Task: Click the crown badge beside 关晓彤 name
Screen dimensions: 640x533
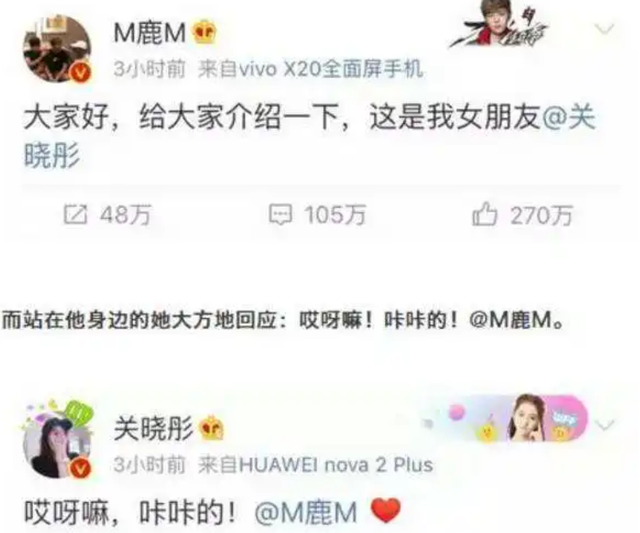Action: (x=211, y=427)
